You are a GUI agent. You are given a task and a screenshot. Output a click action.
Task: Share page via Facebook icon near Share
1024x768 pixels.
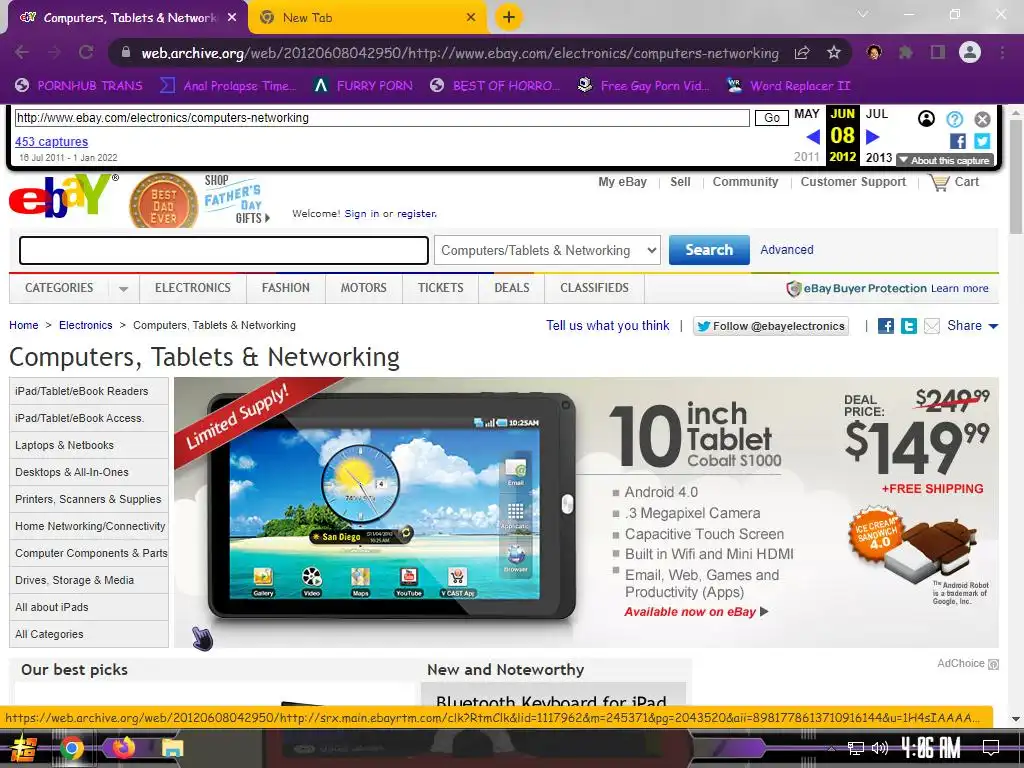pyautogui.click(x=886, y=326)
